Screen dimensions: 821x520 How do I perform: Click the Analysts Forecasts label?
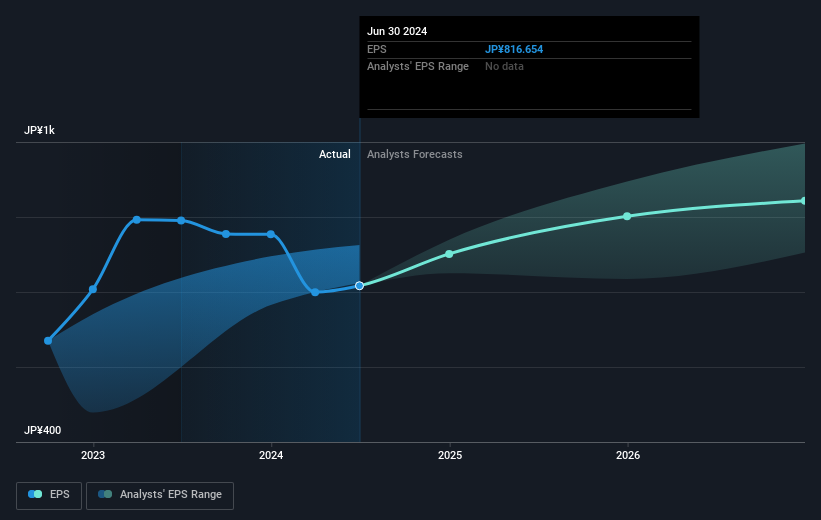pos(415,154)
